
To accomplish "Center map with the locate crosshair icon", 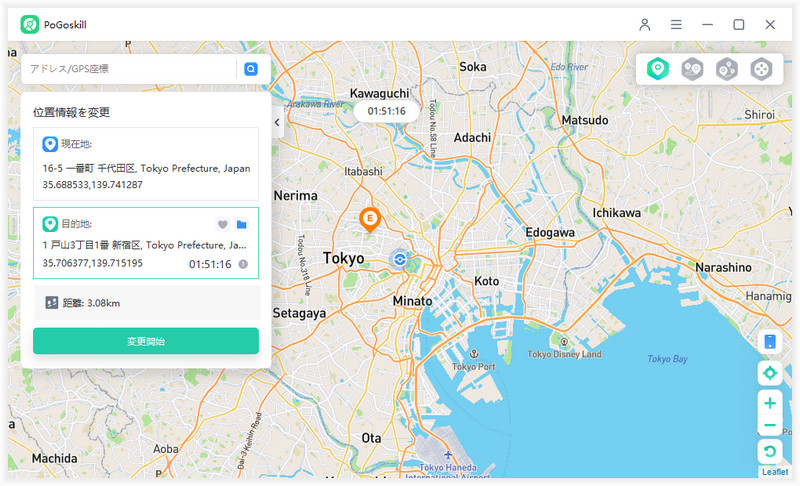I will (x=770, y=373).
